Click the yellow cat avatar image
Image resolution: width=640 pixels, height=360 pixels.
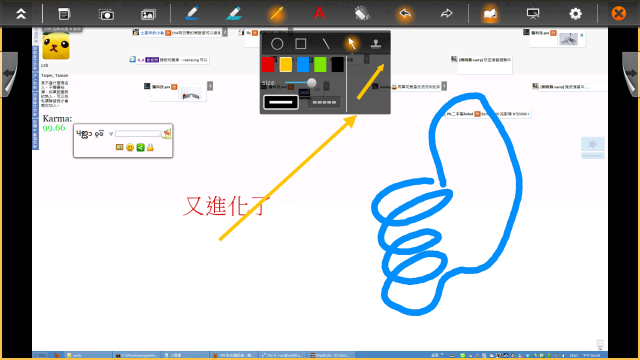[x=56, y=46]
